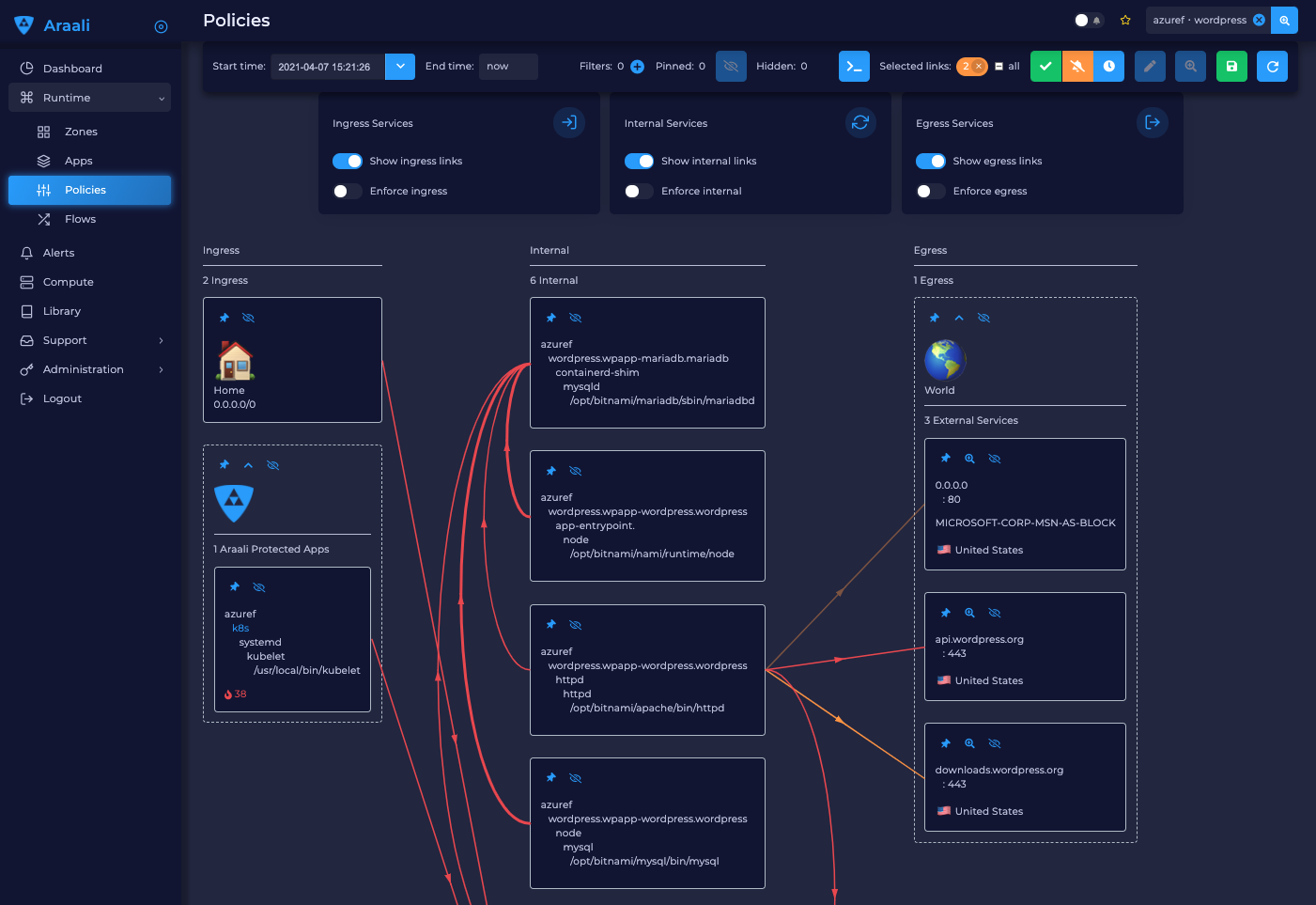This screenshot has width=1316, height=905.
Task: Toggle the alerts bell switch
Action: pos(1089,20)
